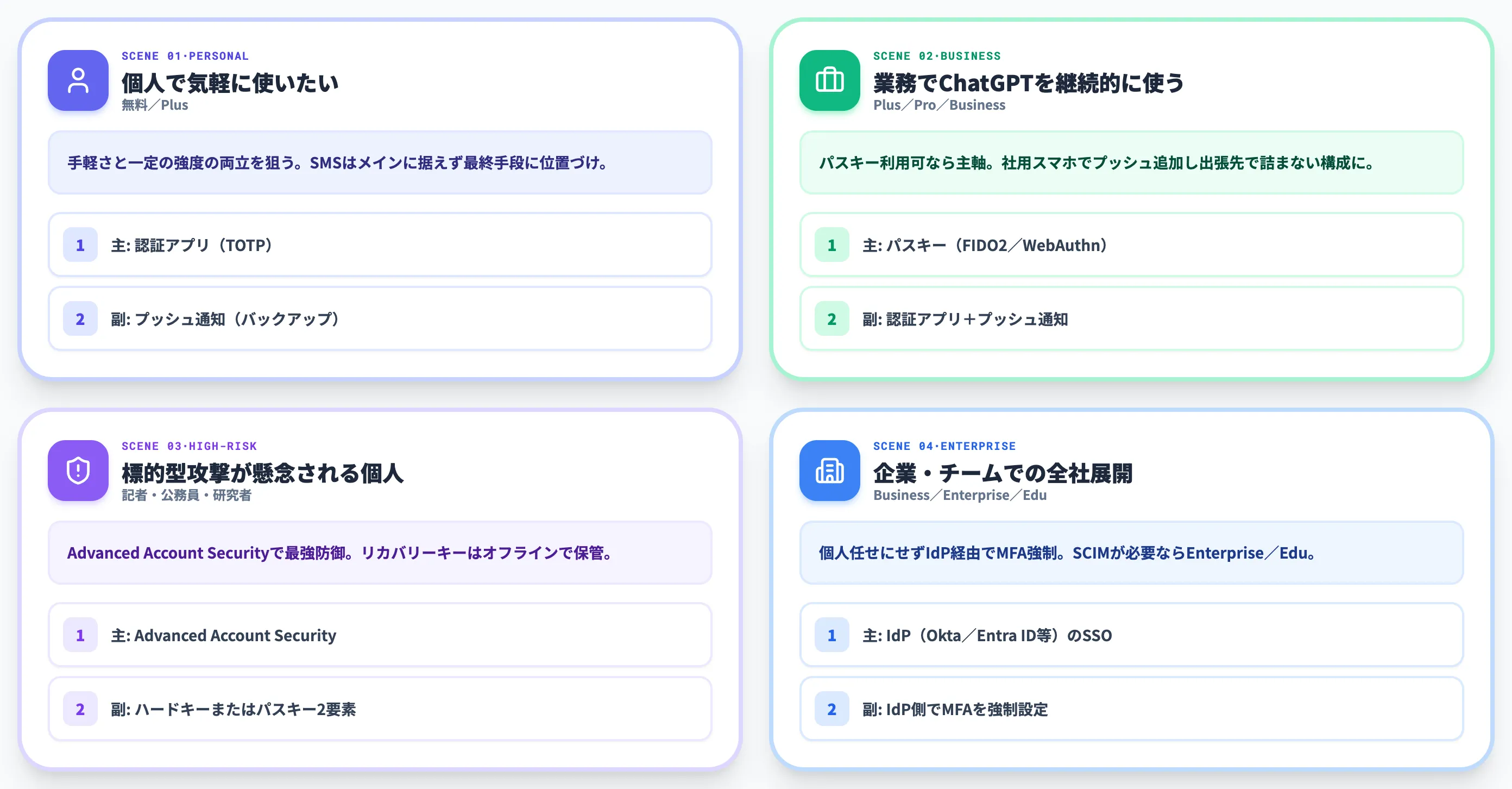
Task: Click the building icon for Scene 04 Enterprise
Action: coord(829,470)
